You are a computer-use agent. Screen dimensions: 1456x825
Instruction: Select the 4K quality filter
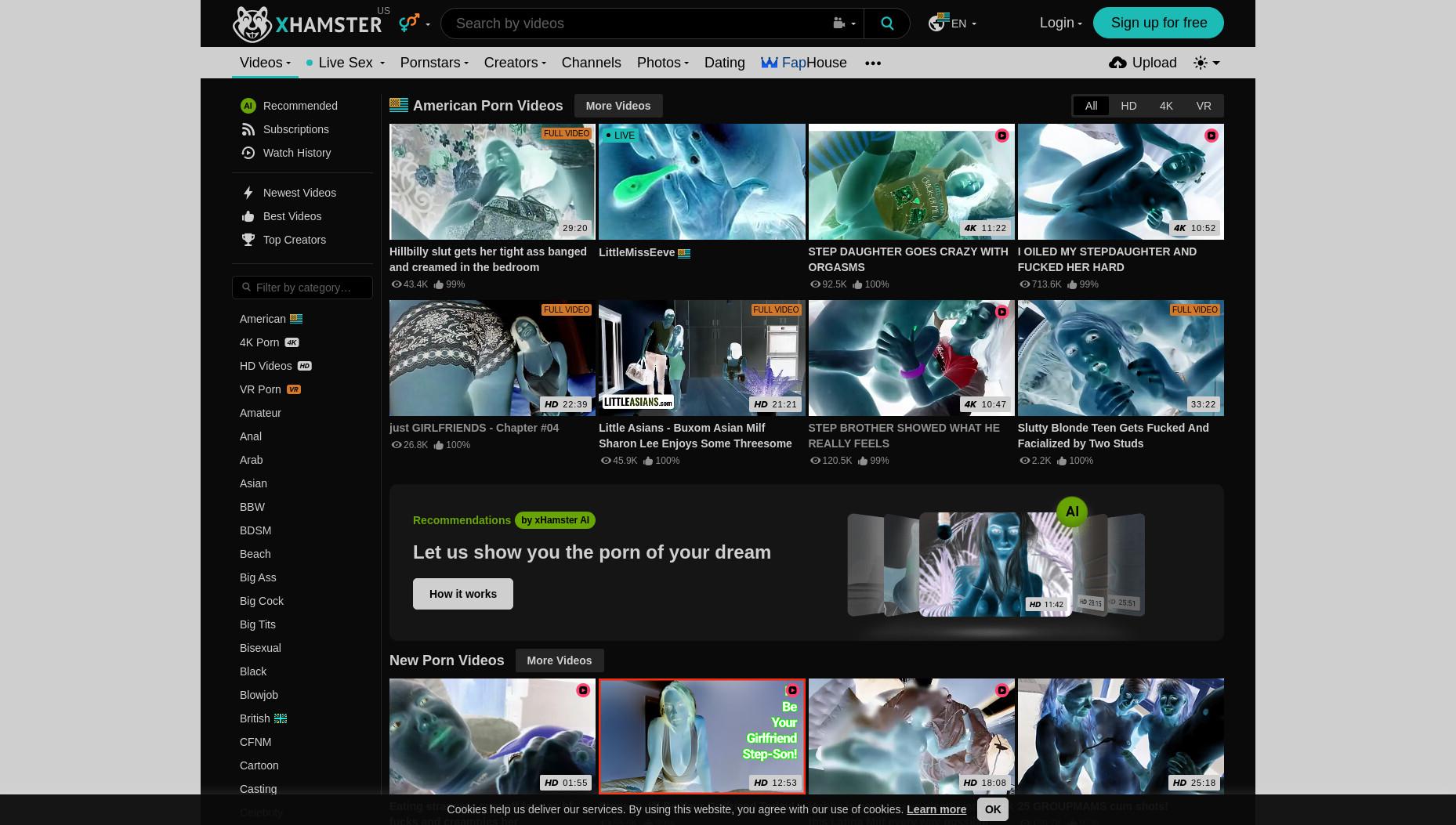tap(1166, 106)
